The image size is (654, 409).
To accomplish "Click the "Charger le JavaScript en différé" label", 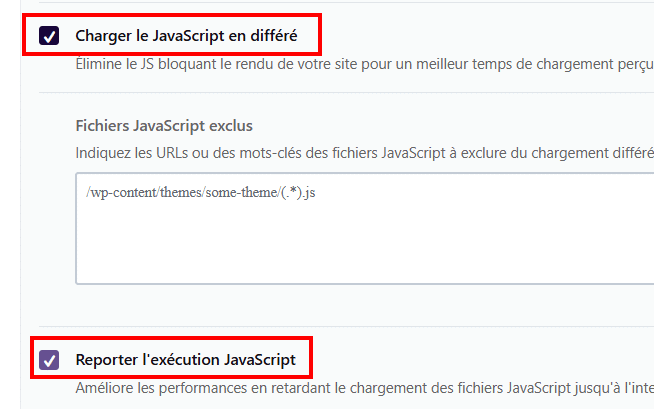I will 186,36.
